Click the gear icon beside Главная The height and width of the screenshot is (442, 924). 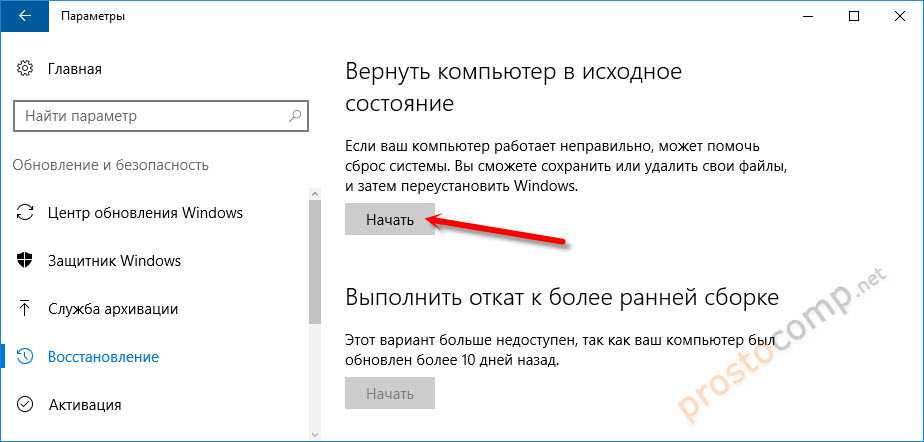point(25,69)
